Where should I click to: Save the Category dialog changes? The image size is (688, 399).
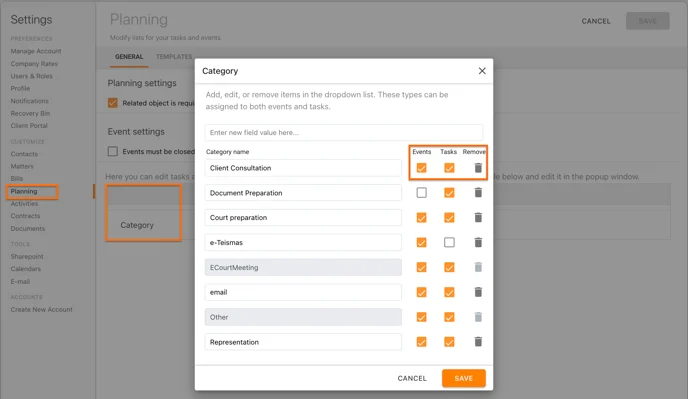pos(463,378)
